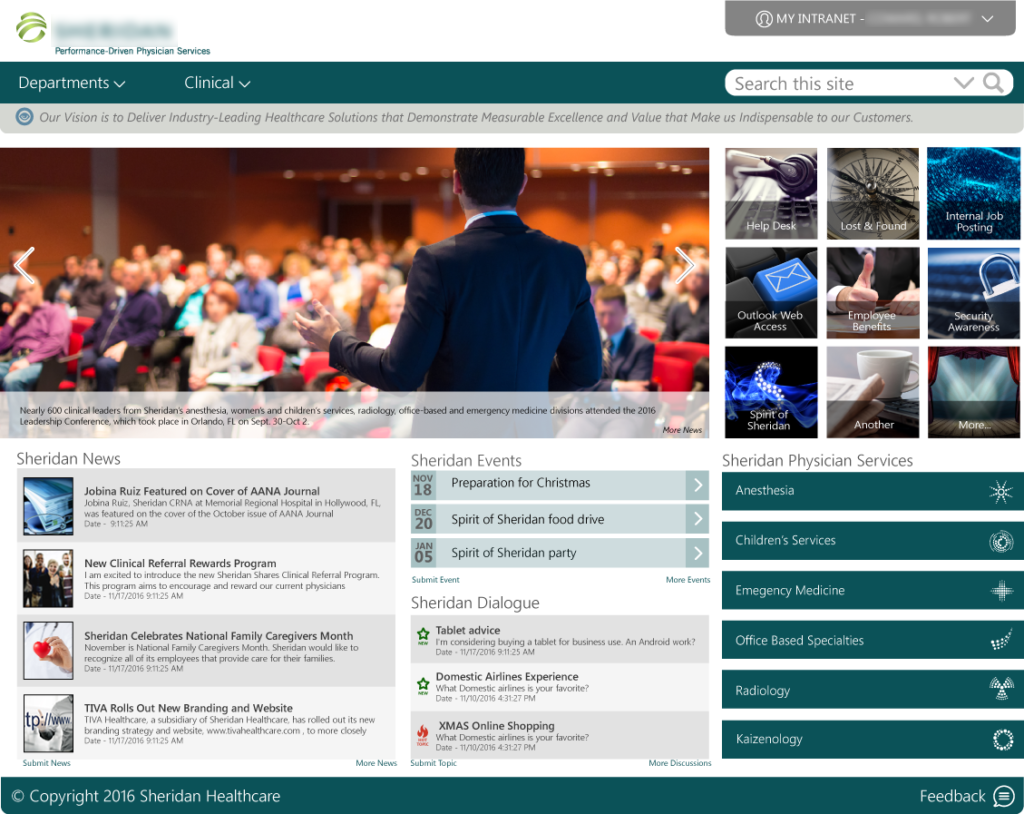Expand the Preparation for Christmas event arrow
The image size is (1024, 814).
(697, 485)
